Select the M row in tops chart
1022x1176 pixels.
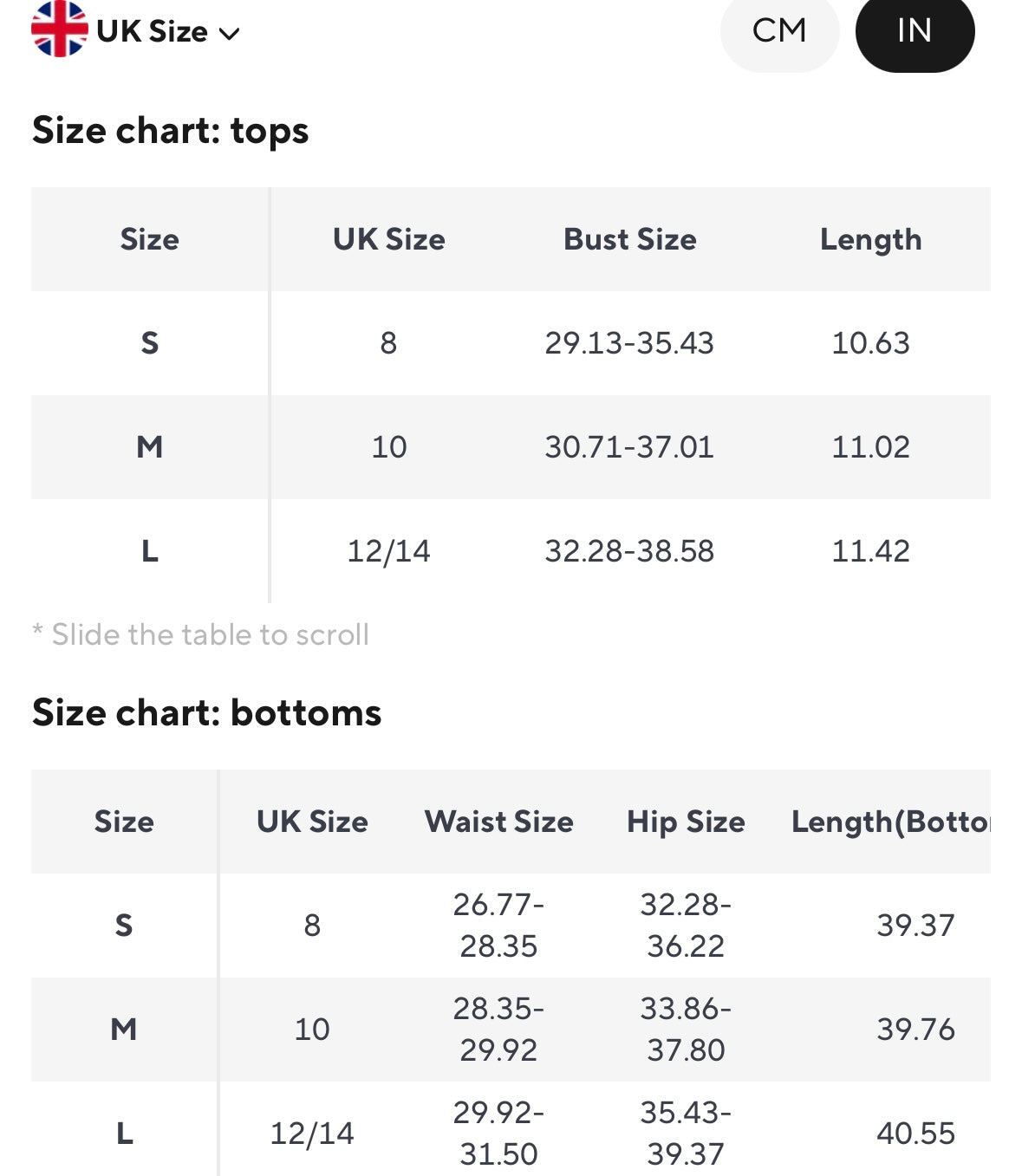[149, 447]
